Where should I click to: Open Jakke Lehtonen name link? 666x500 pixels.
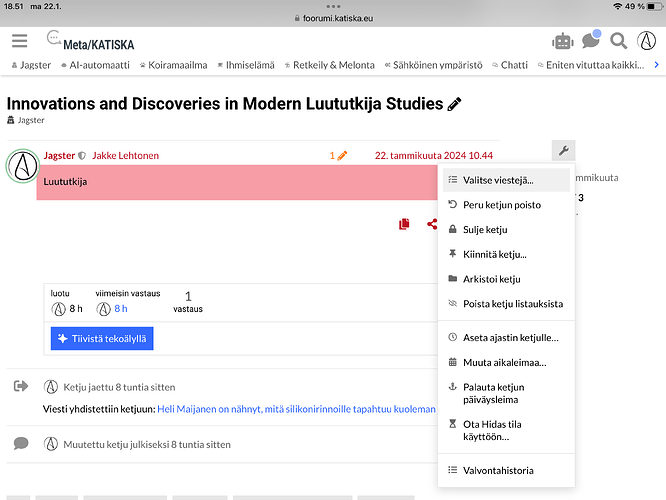[125, 155]
